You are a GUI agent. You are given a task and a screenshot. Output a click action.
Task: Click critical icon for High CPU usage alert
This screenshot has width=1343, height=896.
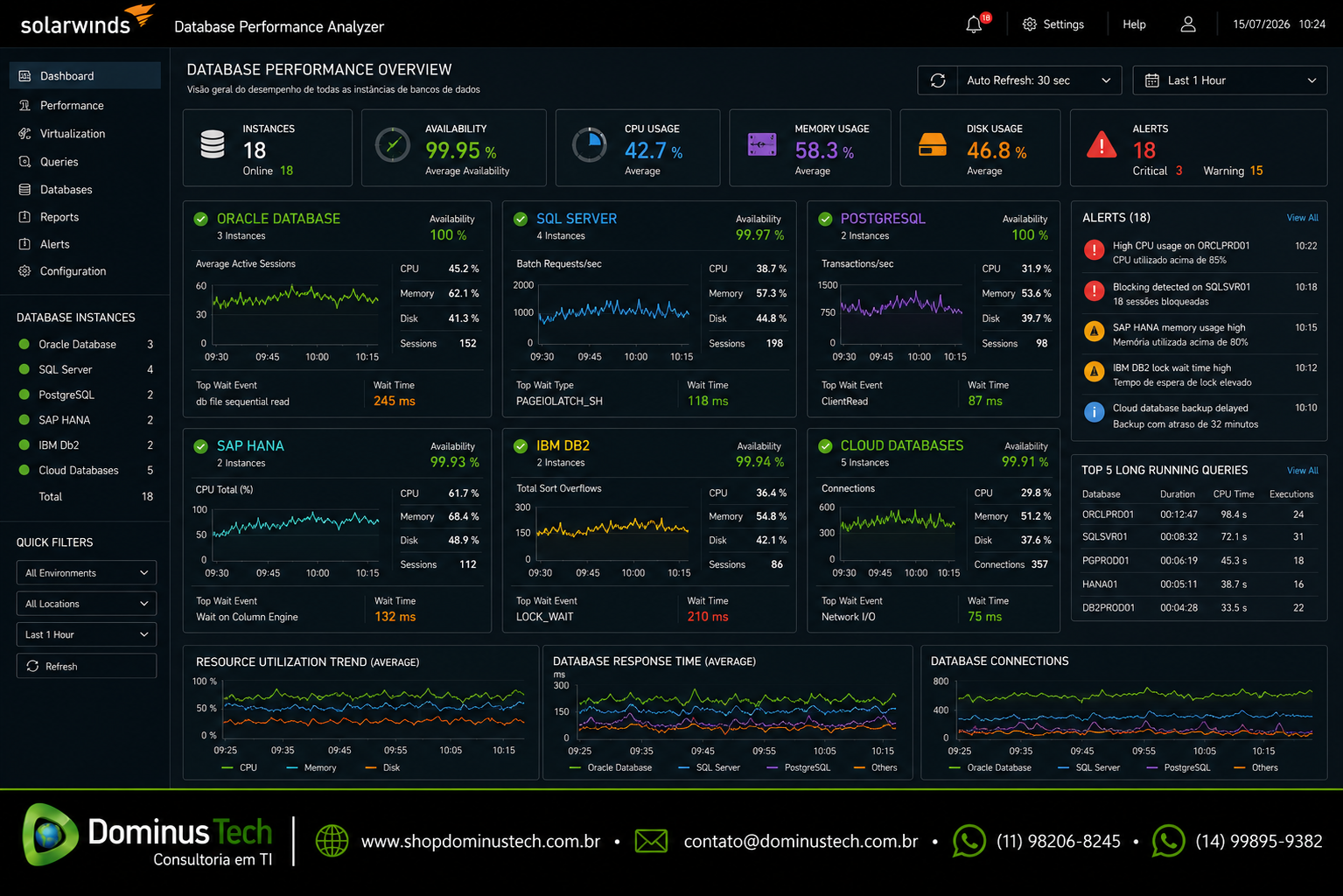coord(1094,250)
